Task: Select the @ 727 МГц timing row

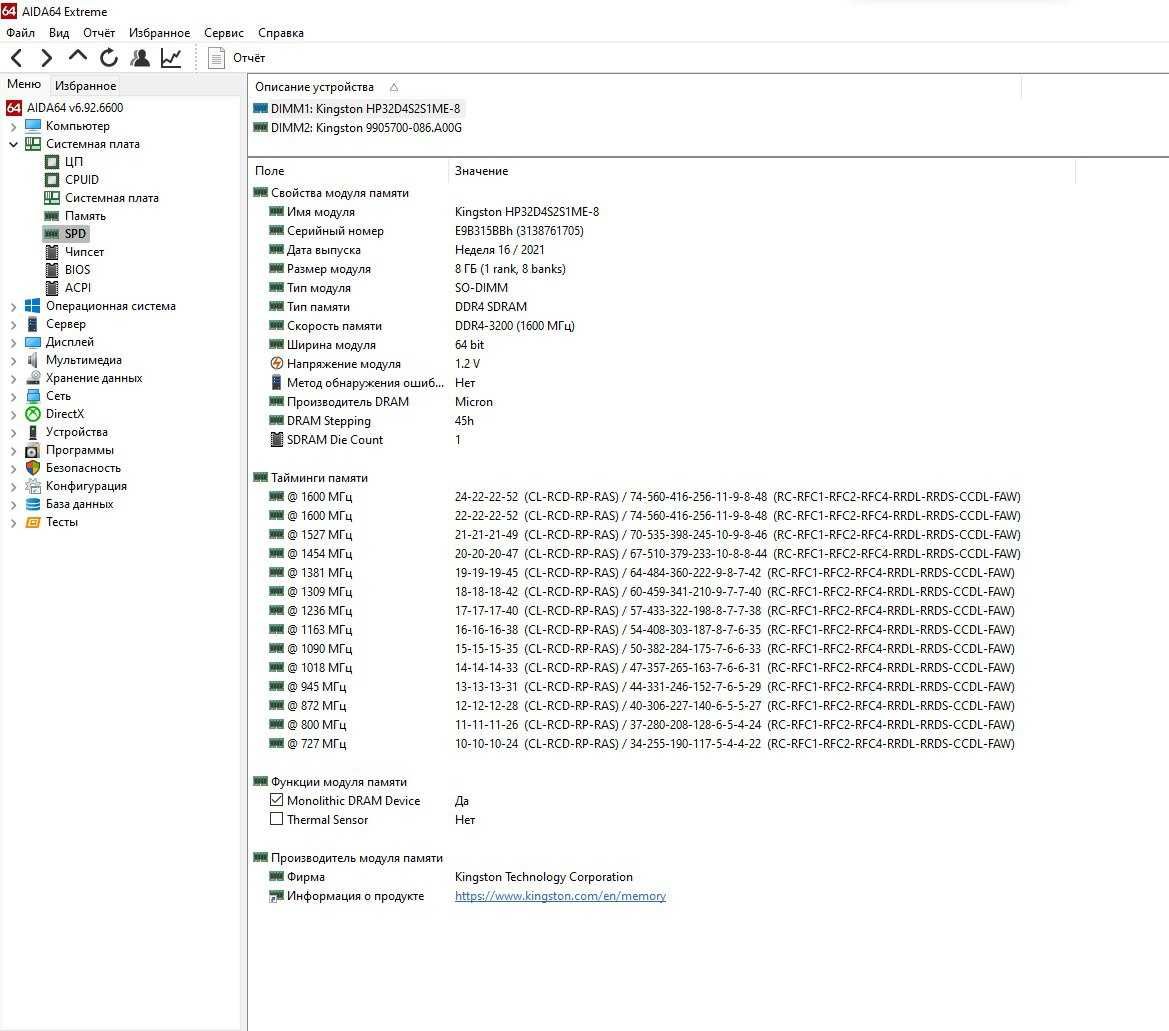Action: pyautogui.click(x=641, y=743)
